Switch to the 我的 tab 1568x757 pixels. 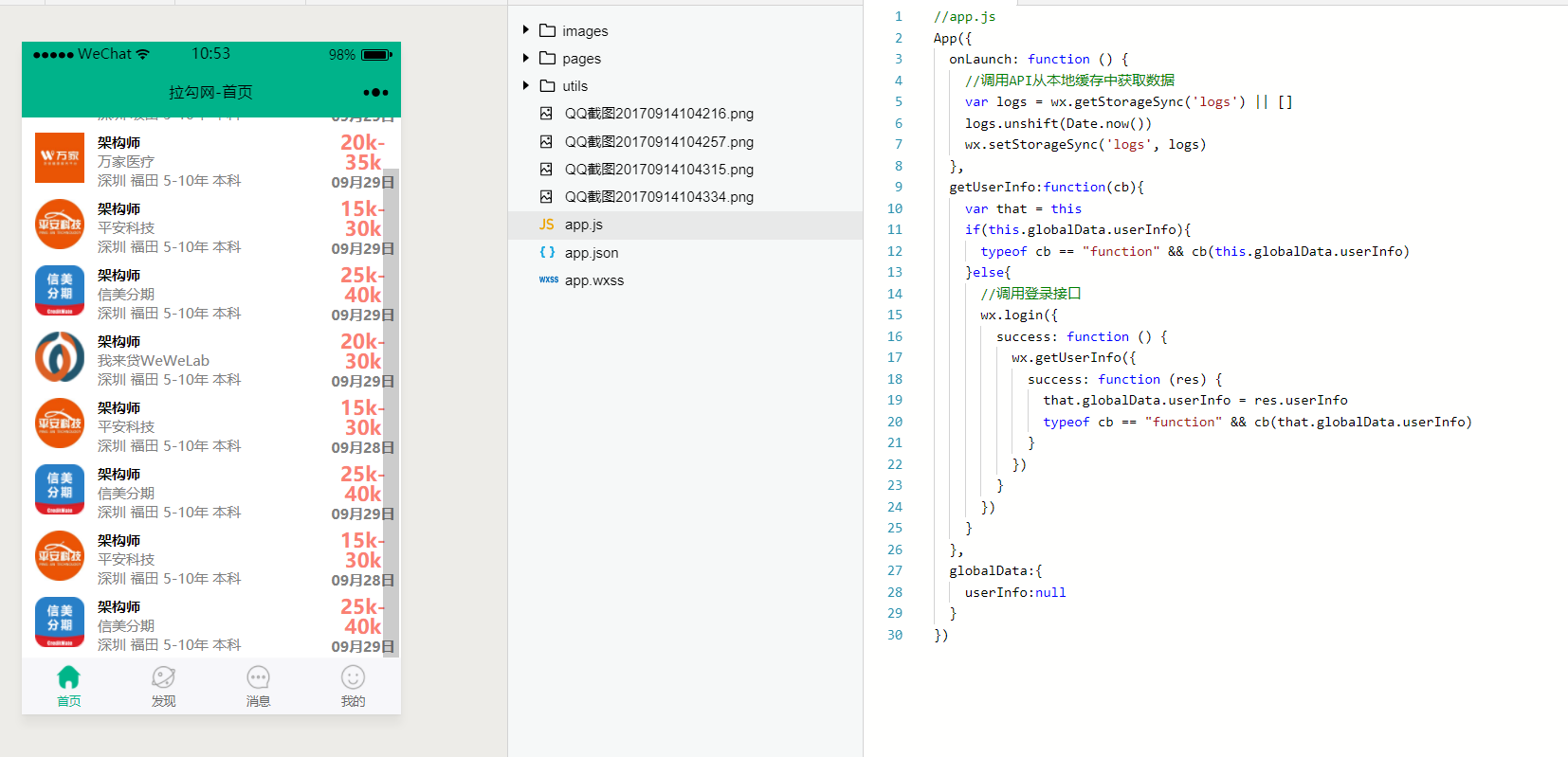353,686
